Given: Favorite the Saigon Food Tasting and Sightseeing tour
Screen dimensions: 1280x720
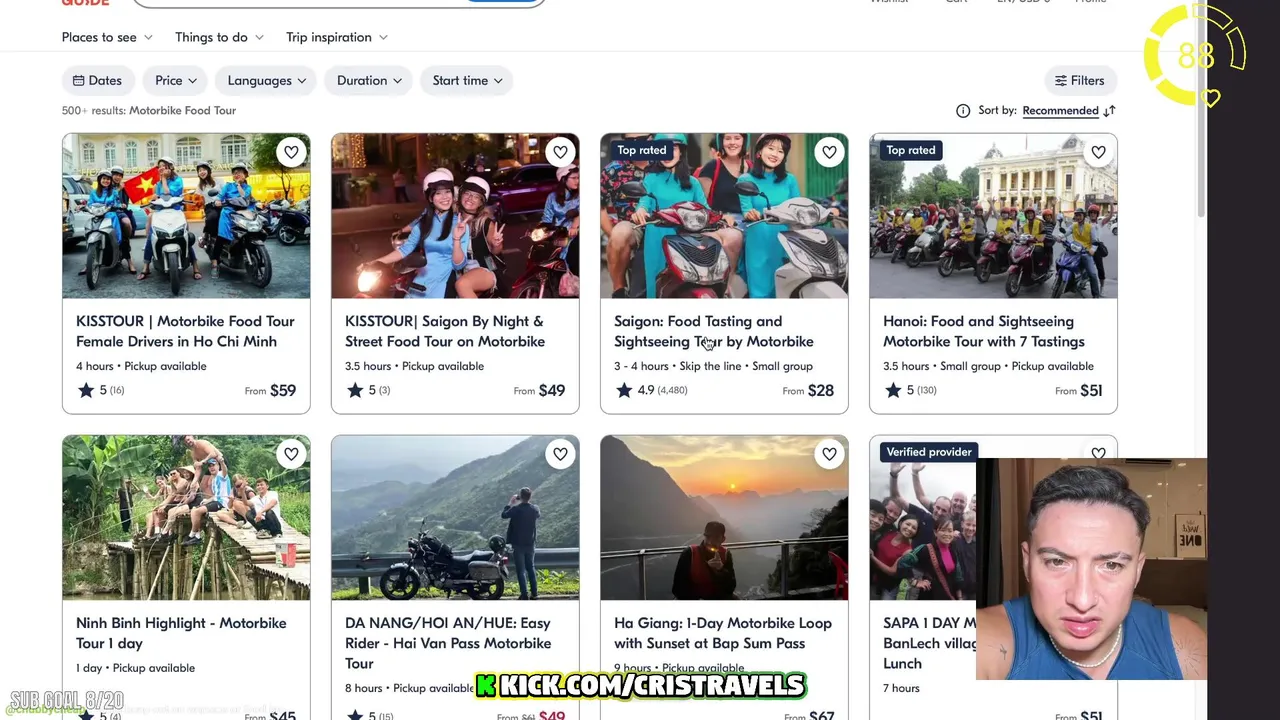Looking at the screenshot, I should tap(829, 152).
